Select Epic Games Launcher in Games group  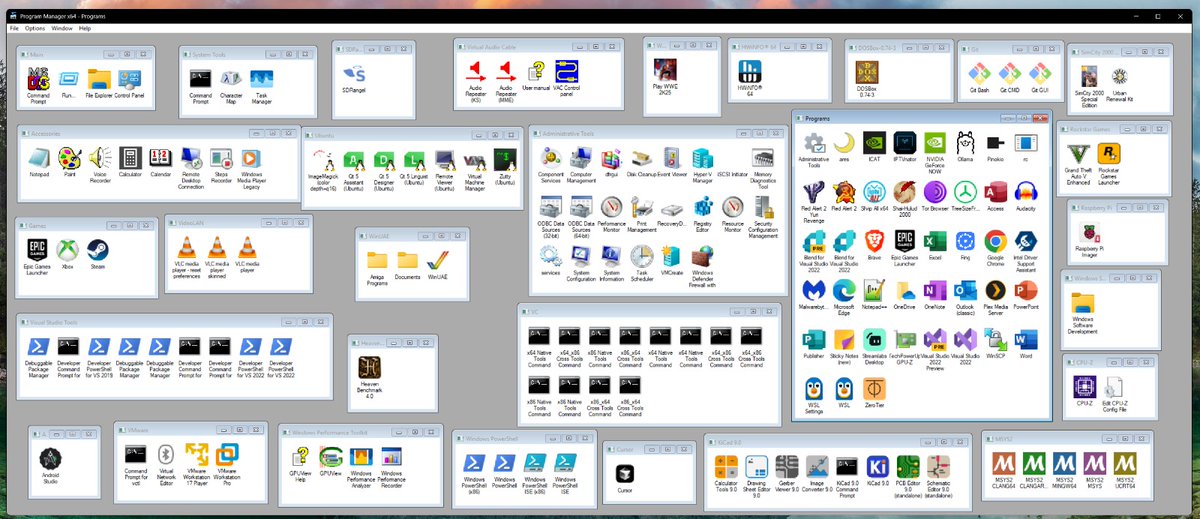coord(37,249)
